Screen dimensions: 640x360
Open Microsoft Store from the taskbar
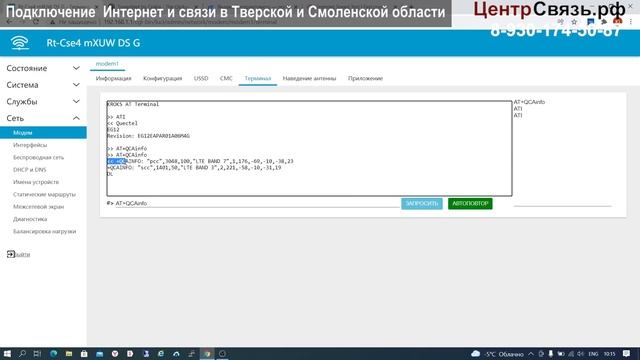pos(84,354)
